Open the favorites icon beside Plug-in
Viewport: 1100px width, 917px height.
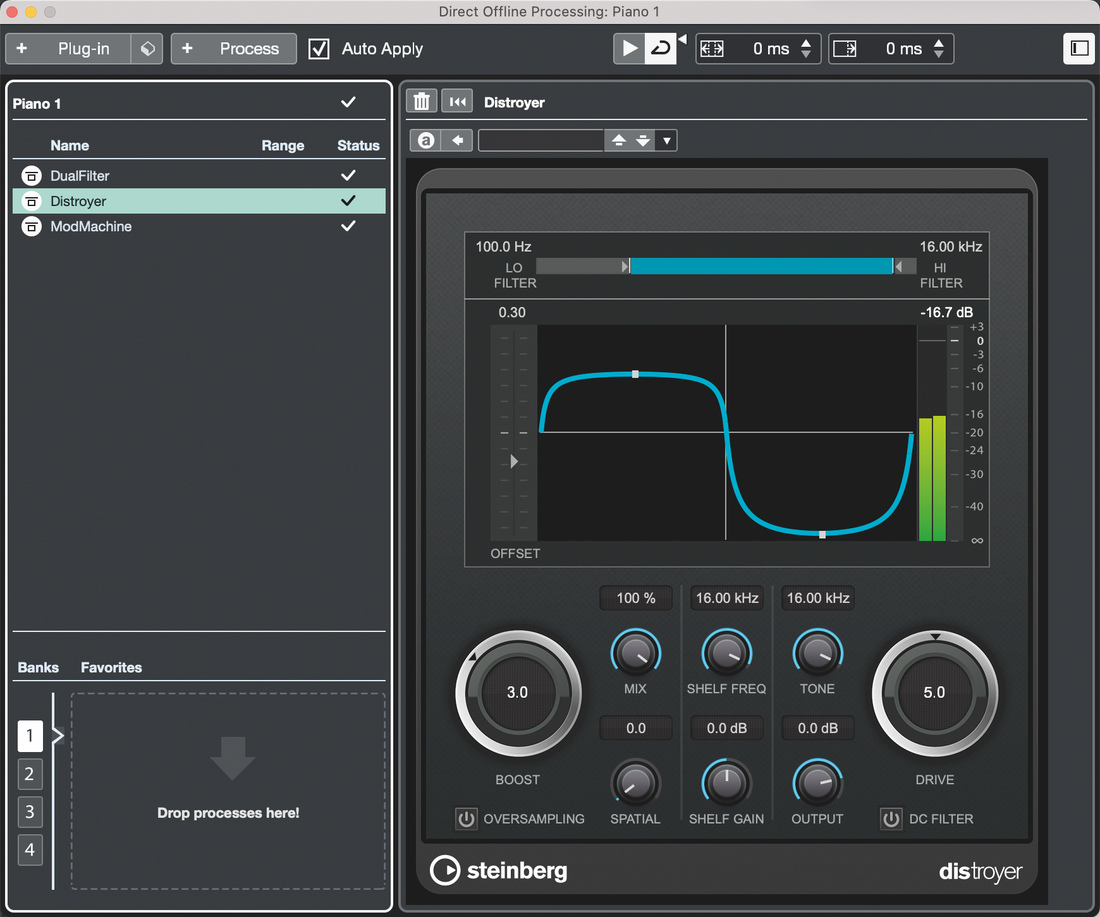point(147,48)
